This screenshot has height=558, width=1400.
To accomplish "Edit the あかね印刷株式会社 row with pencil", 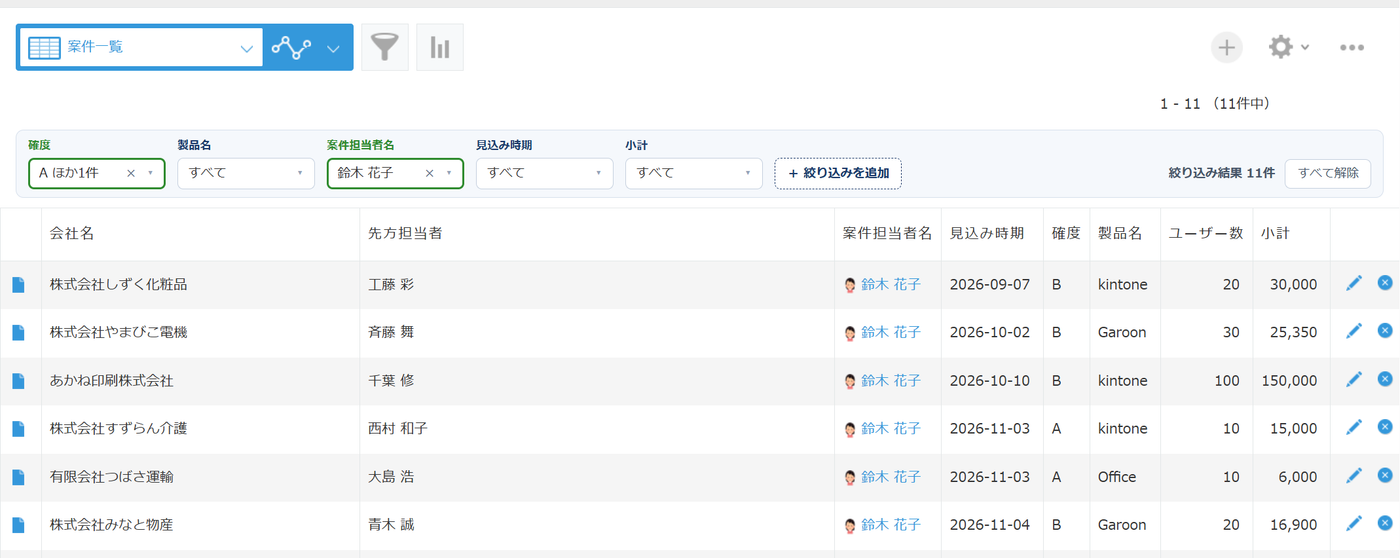I will click(1354, 379).
